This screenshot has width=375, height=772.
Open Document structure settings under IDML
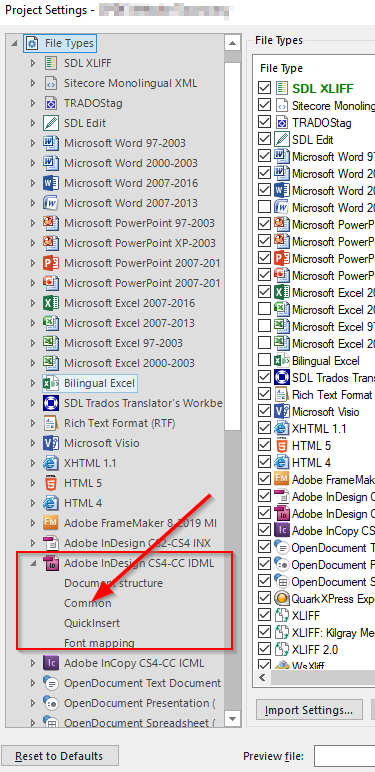click(113, 583)
